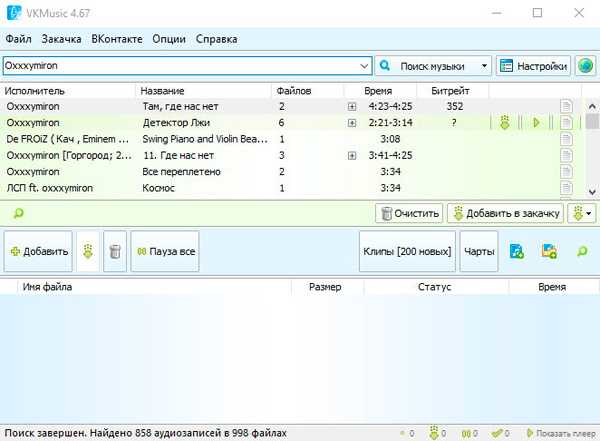Click the green search icon right of Чарты

pyautogui.click(x=582, y=252)
